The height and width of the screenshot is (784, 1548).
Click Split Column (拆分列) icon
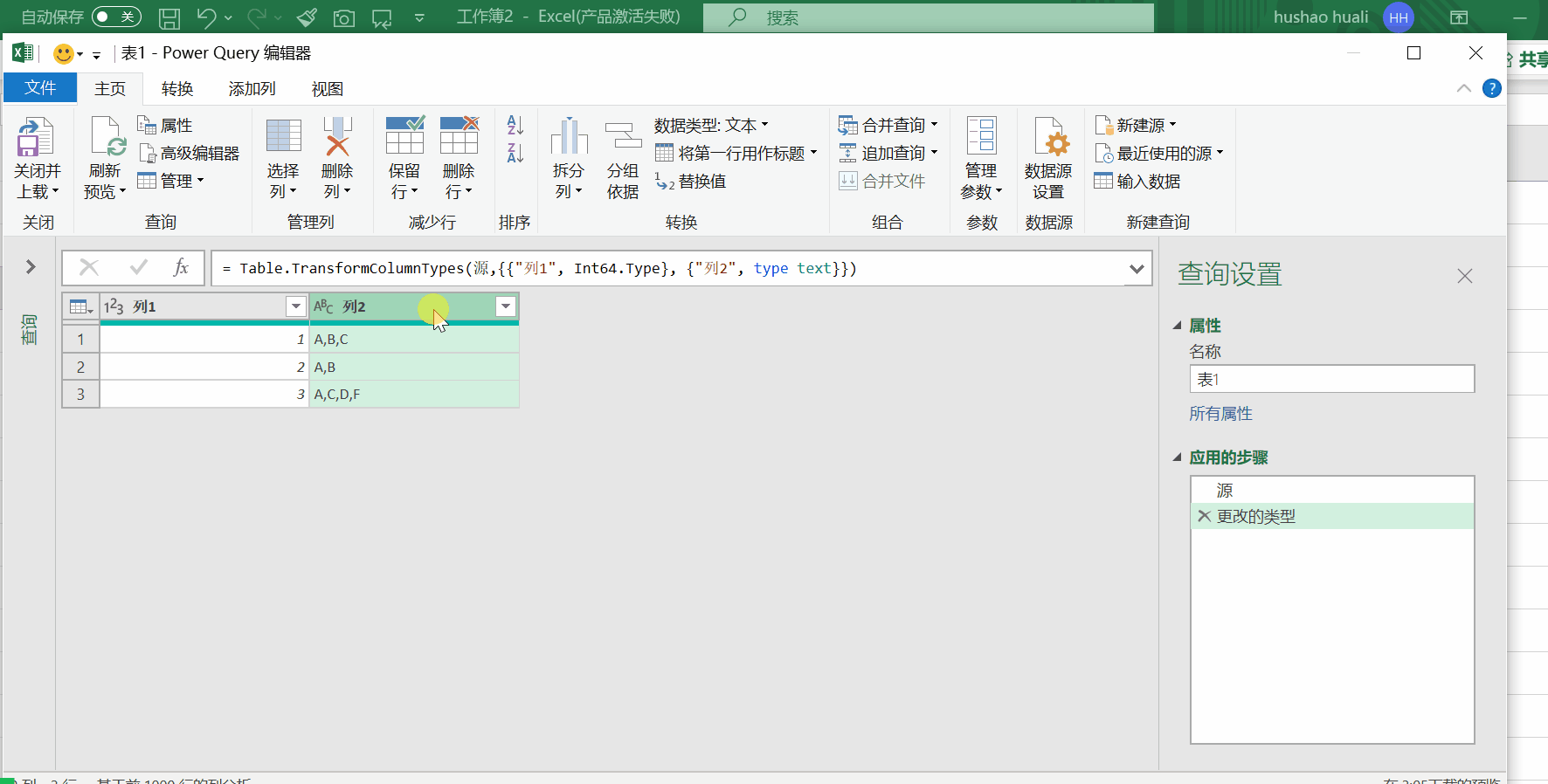click(x=570, y=137)
